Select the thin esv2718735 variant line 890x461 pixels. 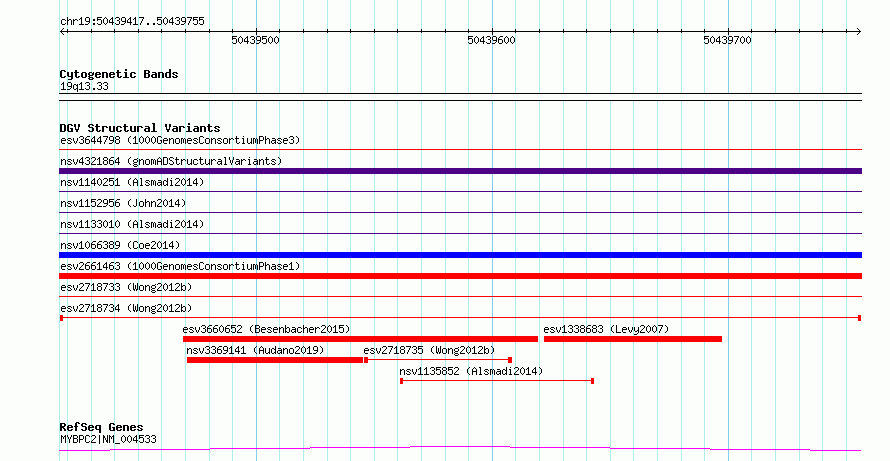(x=438, y=360)
